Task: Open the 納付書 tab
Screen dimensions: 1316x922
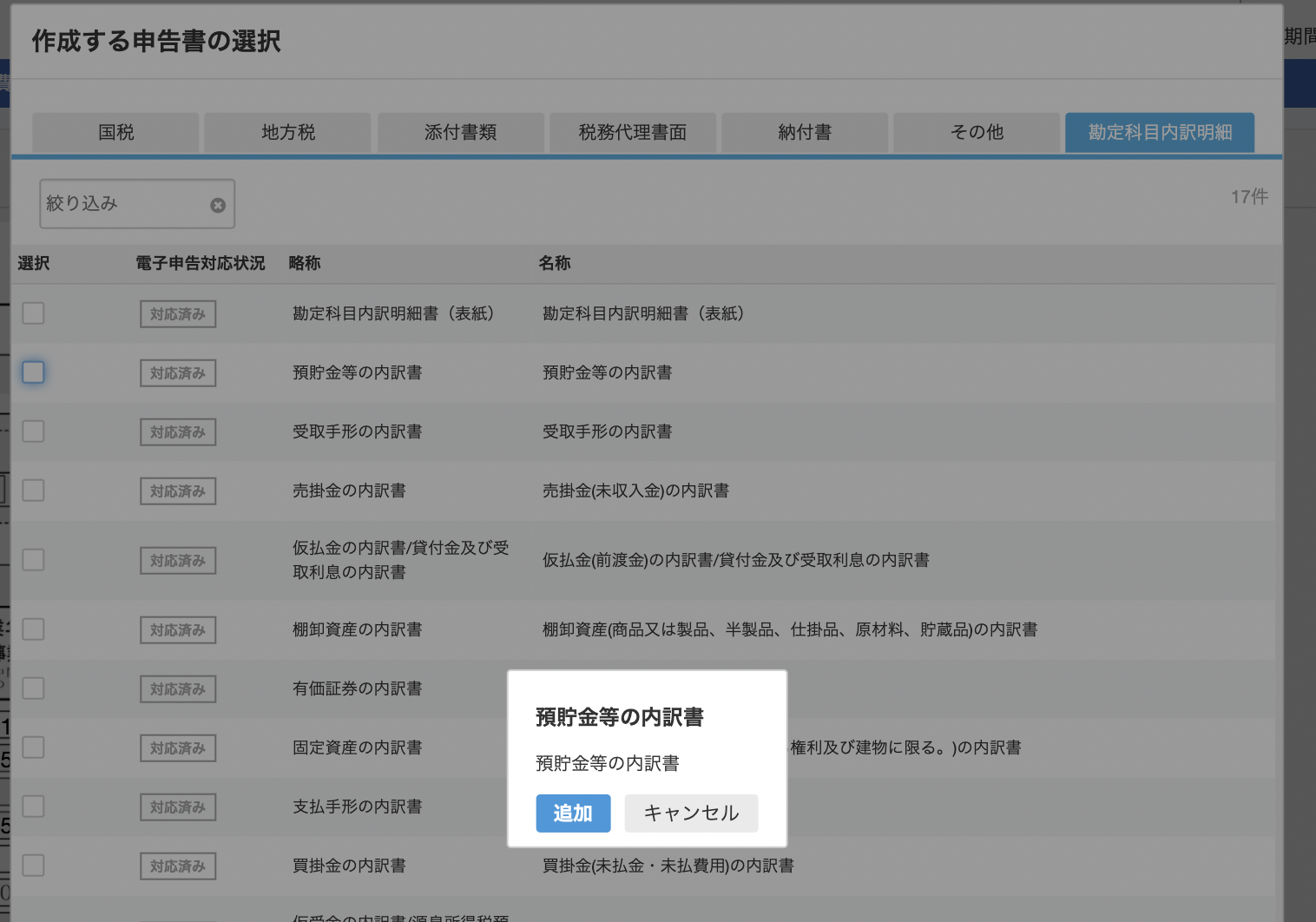Action: click(x=804, y=132)
